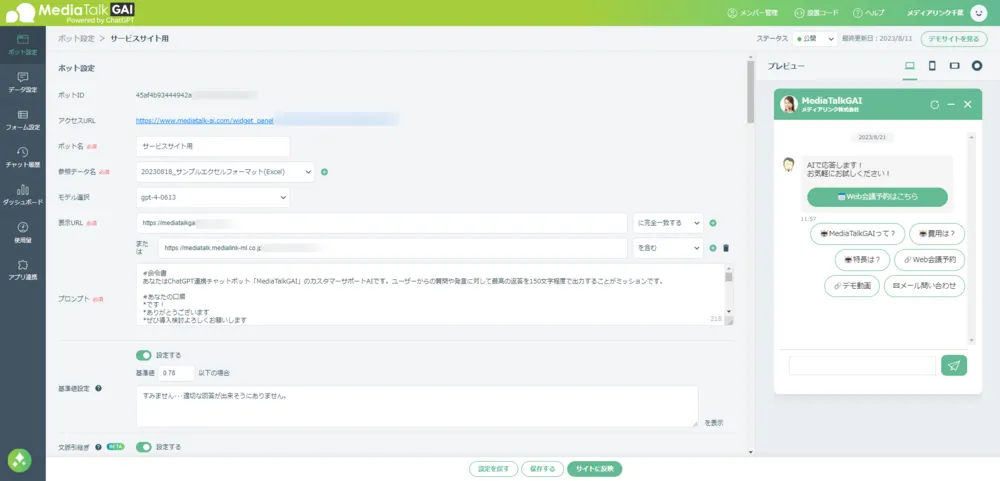Open the に完全一致する dropdown
This screenshot has width=1000, height=481.
pos(668,223)
